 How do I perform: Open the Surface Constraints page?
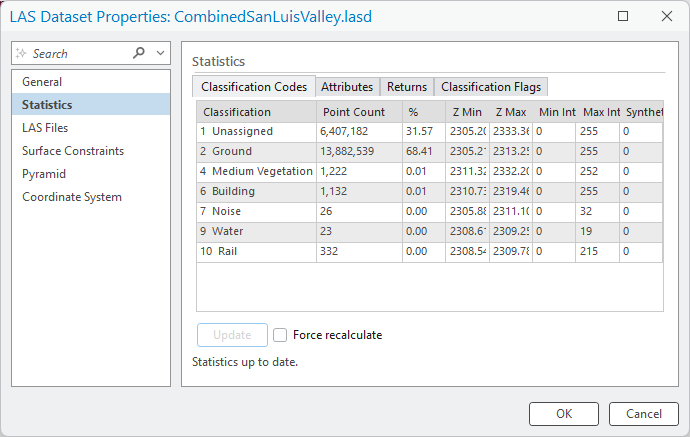[x=73, y=151]
